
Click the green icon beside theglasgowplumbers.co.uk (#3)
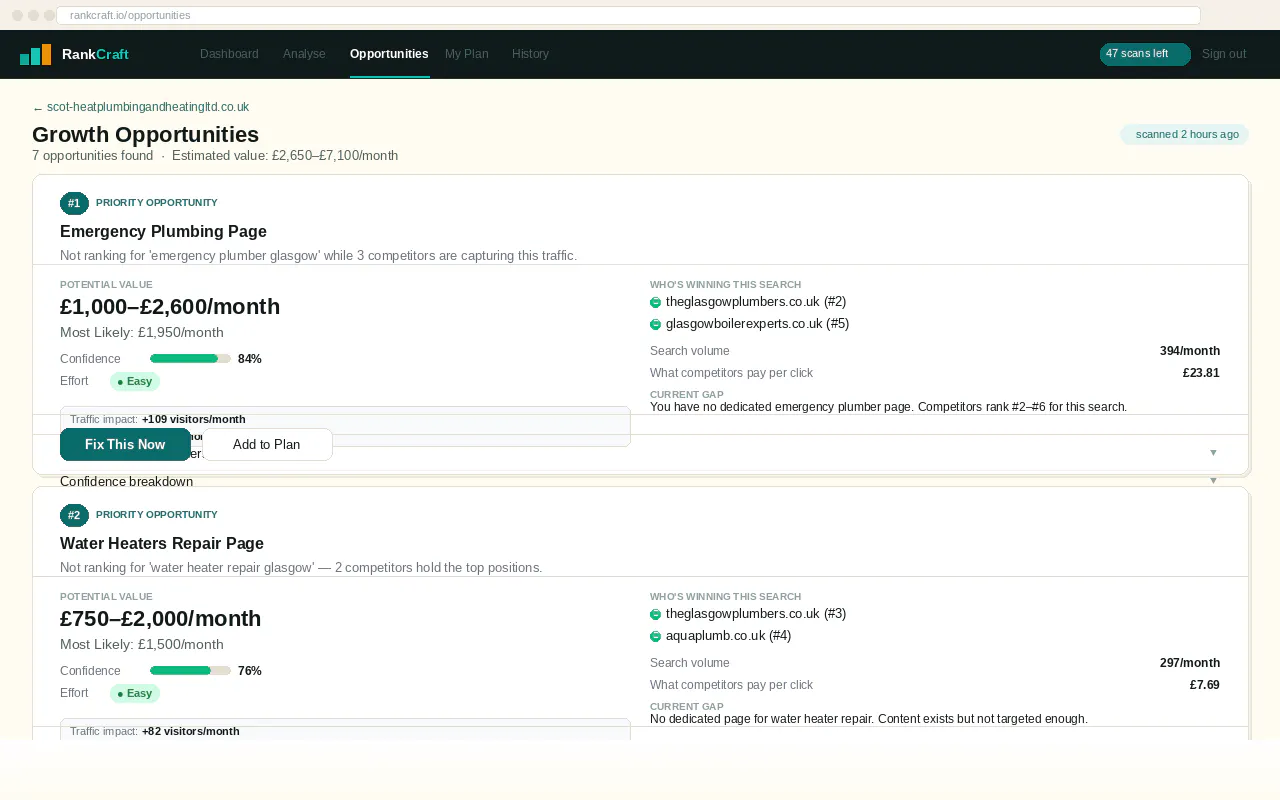point(656,614)
